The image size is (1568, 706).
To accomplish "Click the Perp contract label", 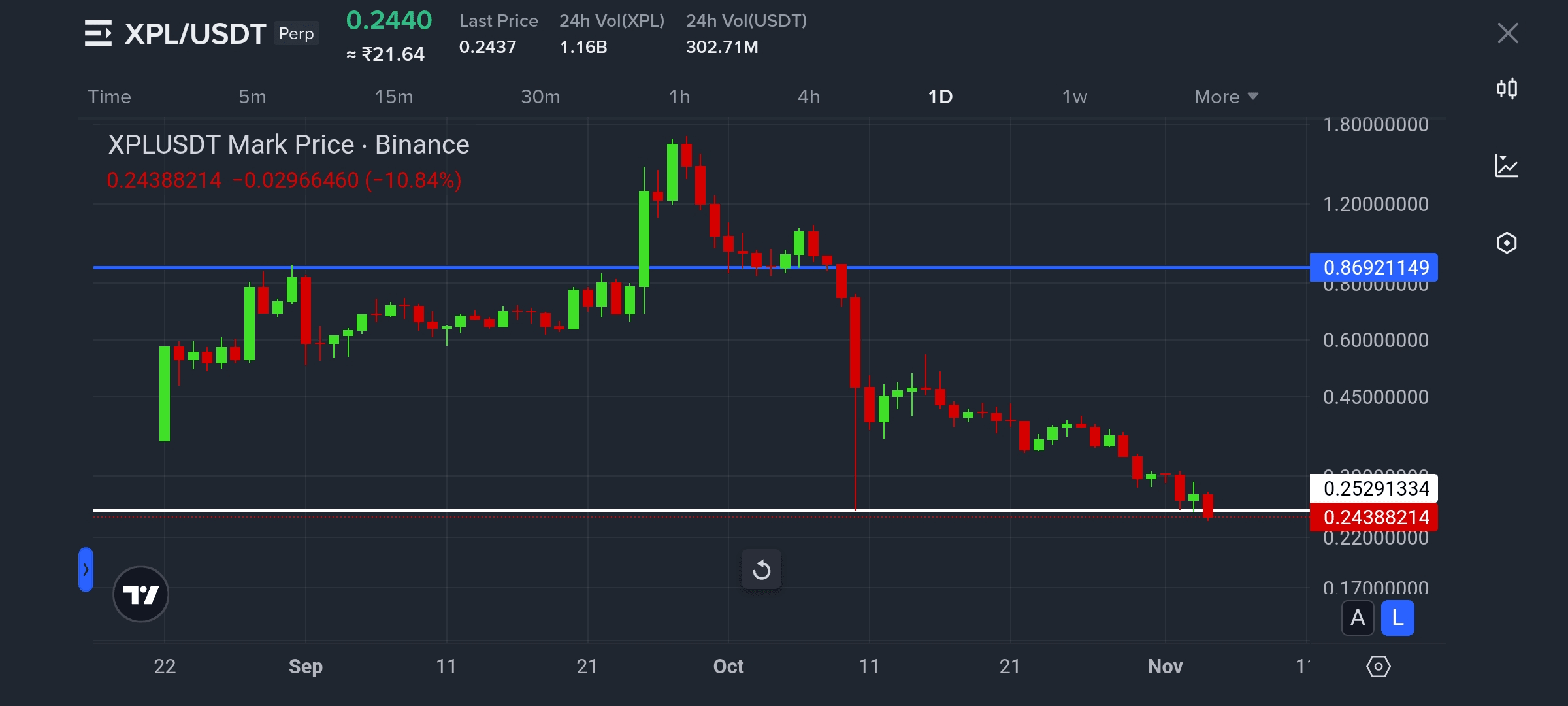I will [x=296, y=33].
